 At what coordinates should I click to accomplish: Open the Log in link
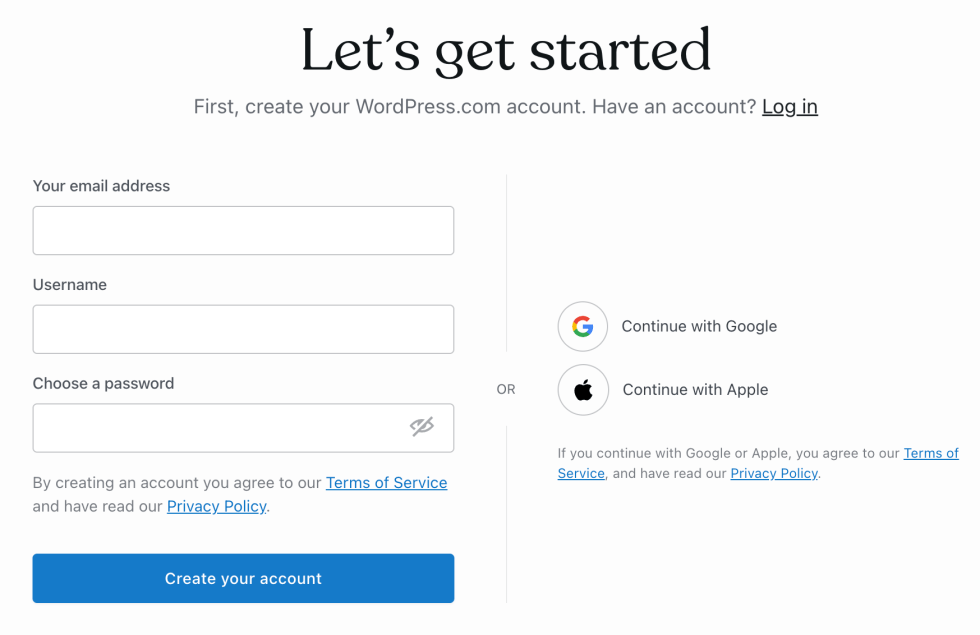point(789,107)
